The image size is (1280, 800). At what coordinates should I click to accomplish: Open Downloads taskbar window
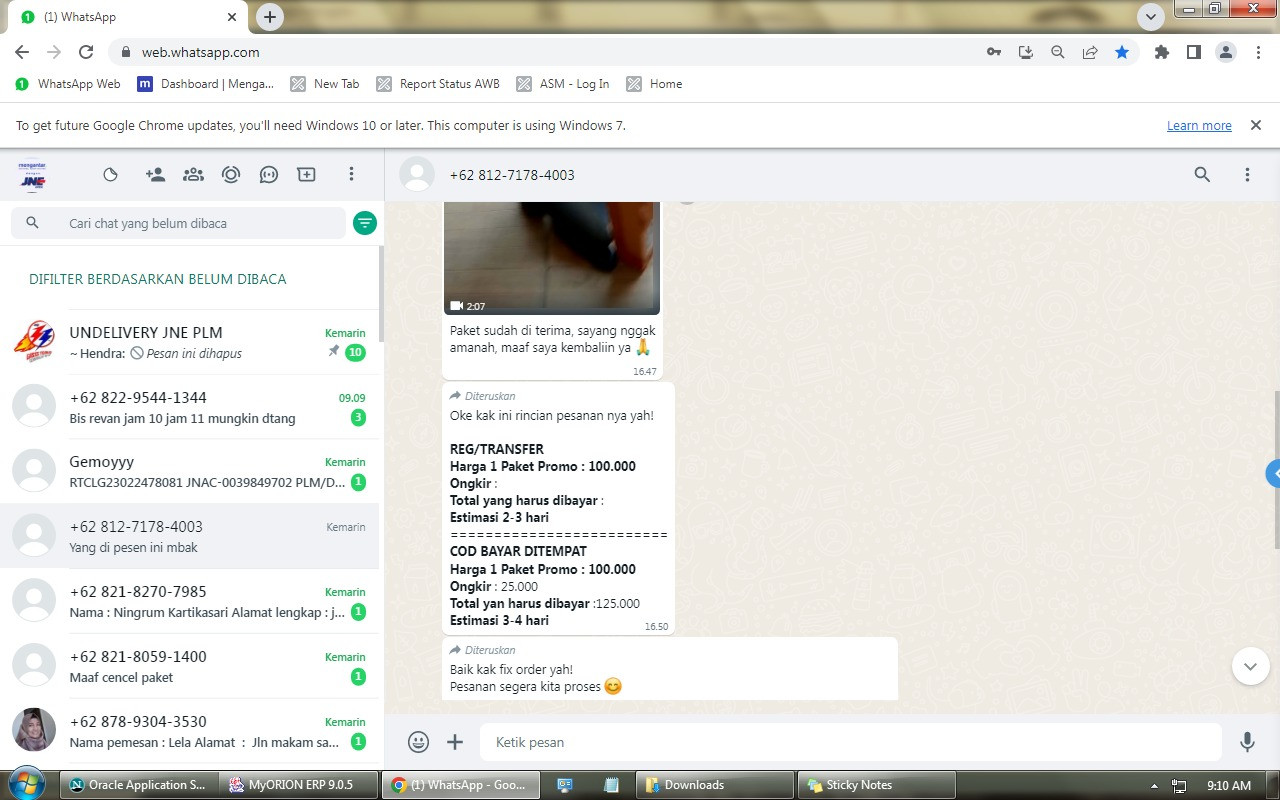(714, 785)
